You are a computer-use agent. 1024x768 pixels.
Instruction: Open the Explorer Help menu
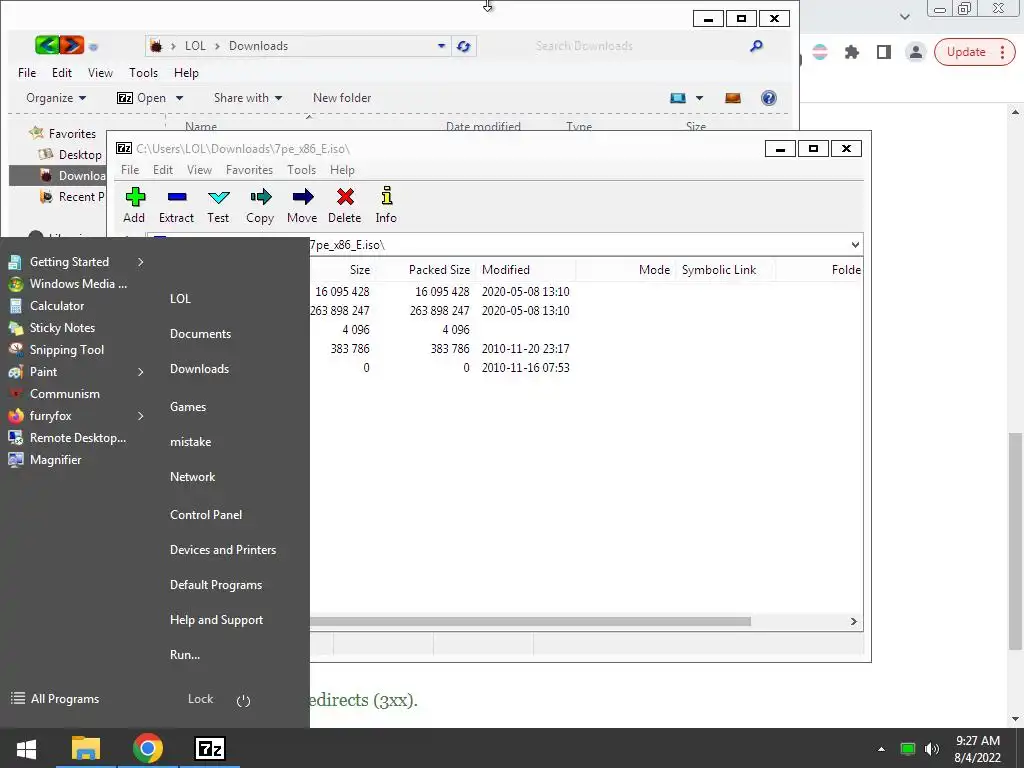186,72
